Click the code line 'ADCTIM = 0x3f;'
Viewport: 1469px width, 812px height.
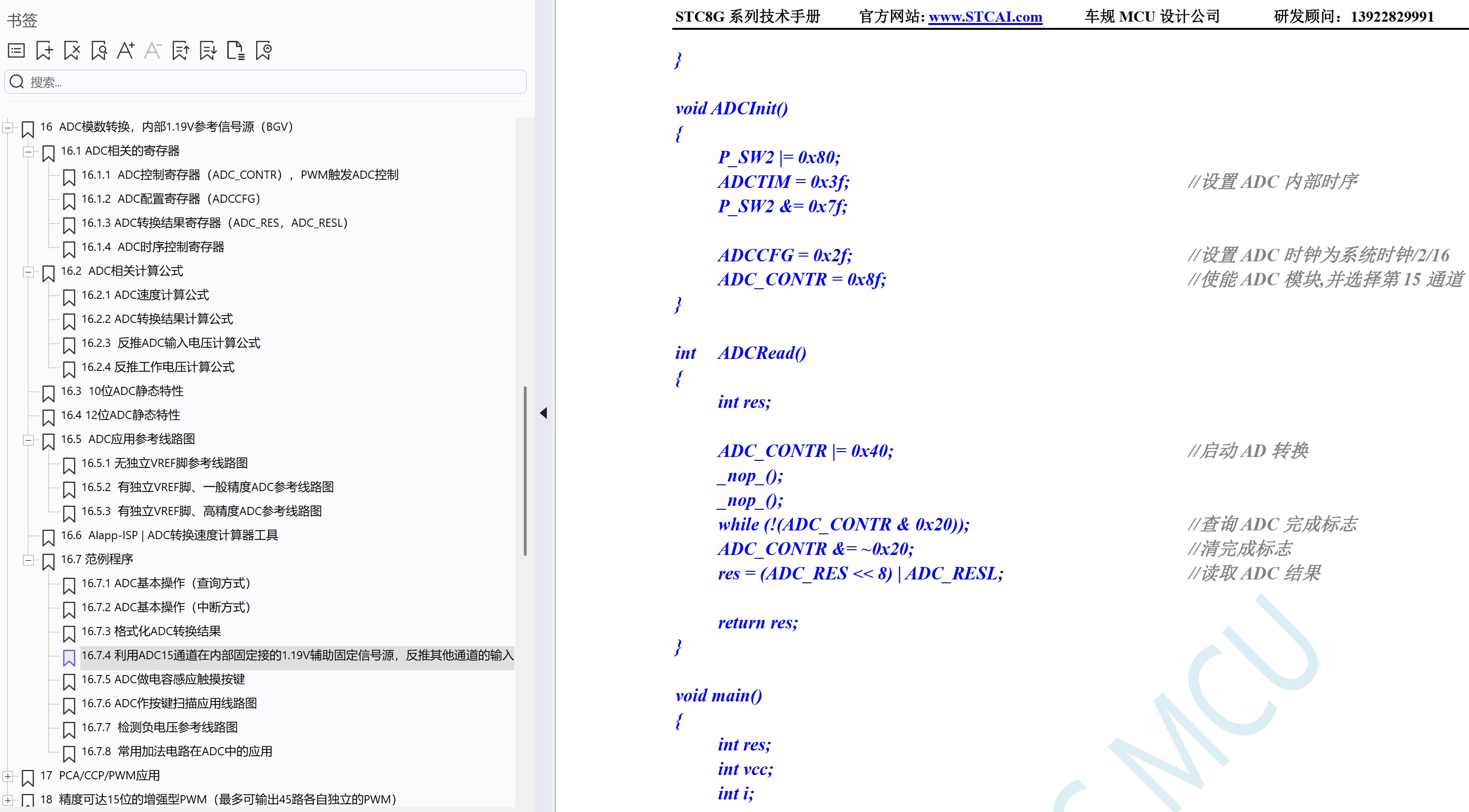(x=784, y=182)
